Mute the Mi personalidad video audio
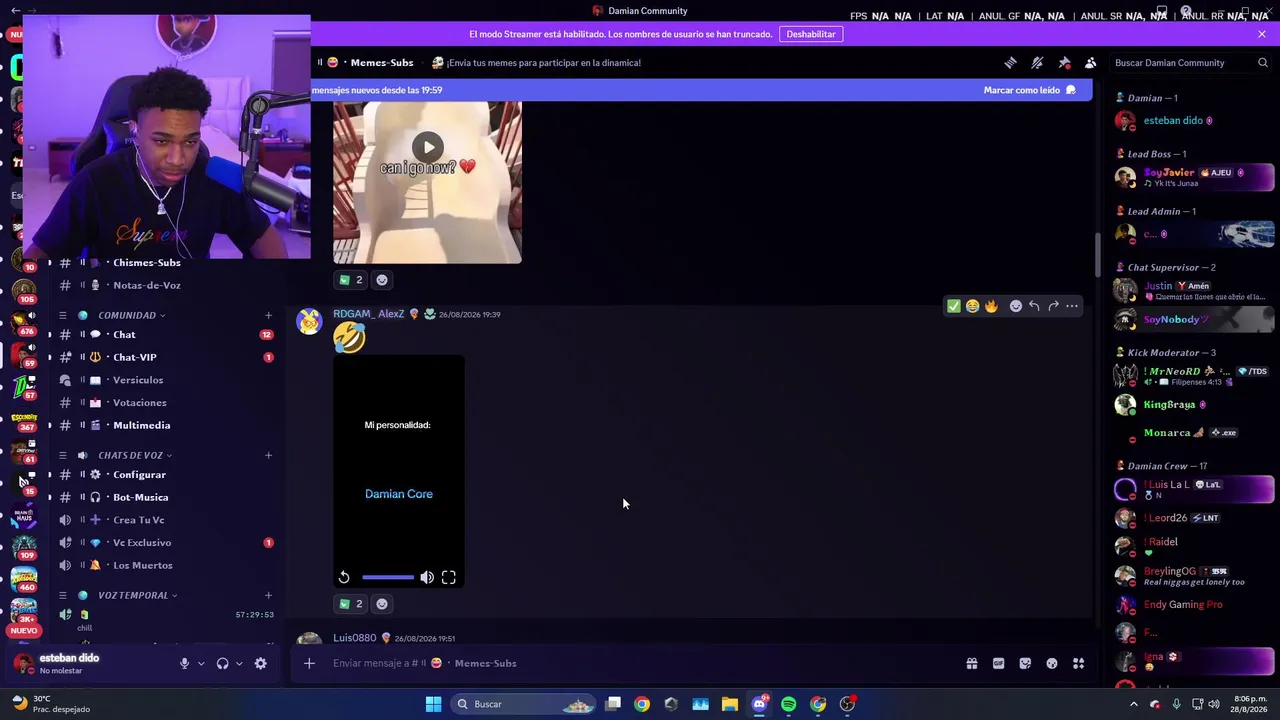Screen dimensions: 1280x720 tap(427, 577)
